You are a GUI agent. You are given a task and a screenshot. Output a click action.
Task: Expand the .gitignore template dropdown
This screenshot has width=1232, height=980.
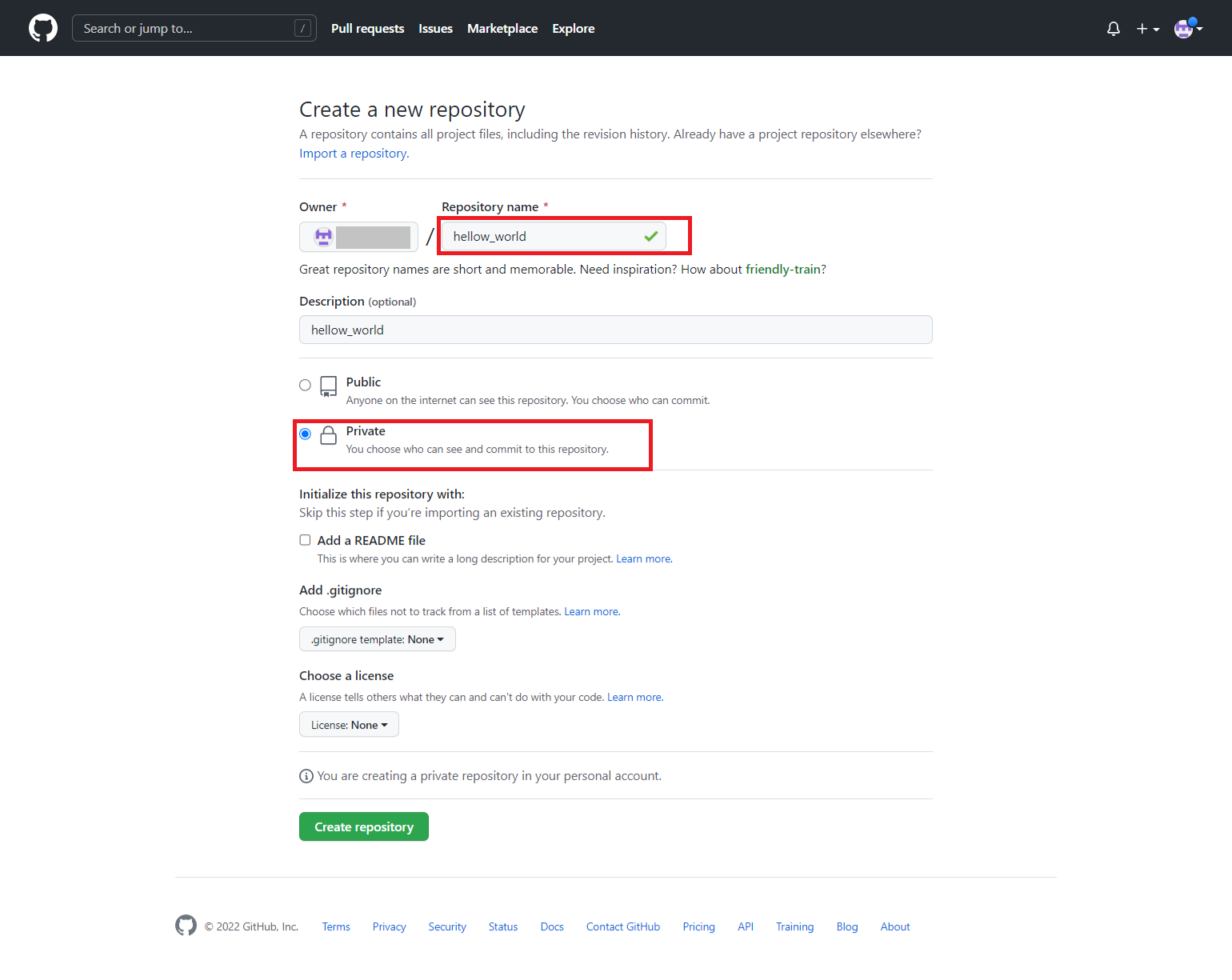pyautogui.click(x=377, y=639)
